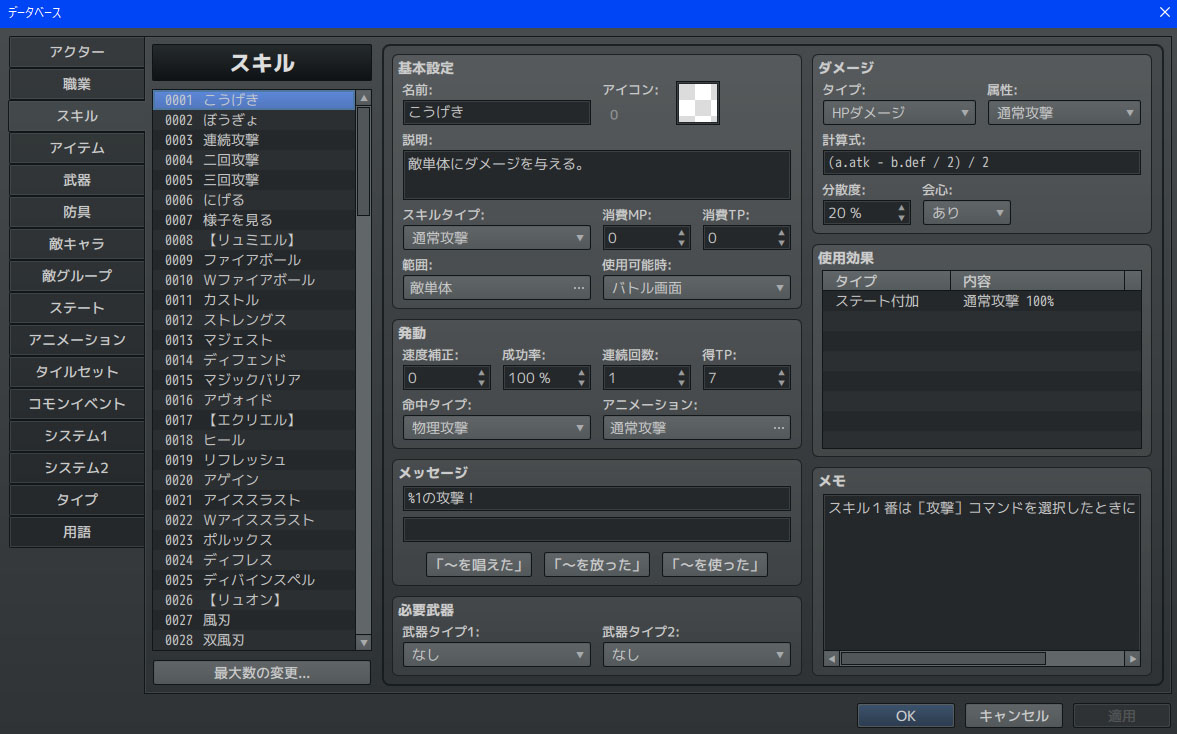Switch to the 武器 tab
The height and width of the screenshot is (734, 1177).
(x=77, y=180)
